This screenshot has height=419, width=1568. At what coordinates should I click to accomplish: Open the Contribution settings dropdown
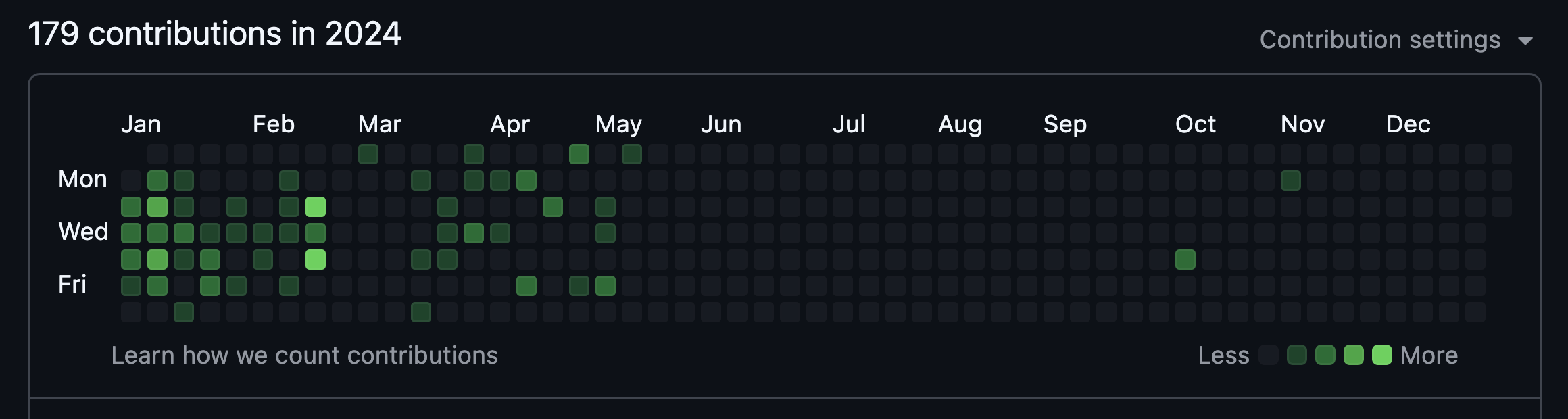tap(1379, 40)
